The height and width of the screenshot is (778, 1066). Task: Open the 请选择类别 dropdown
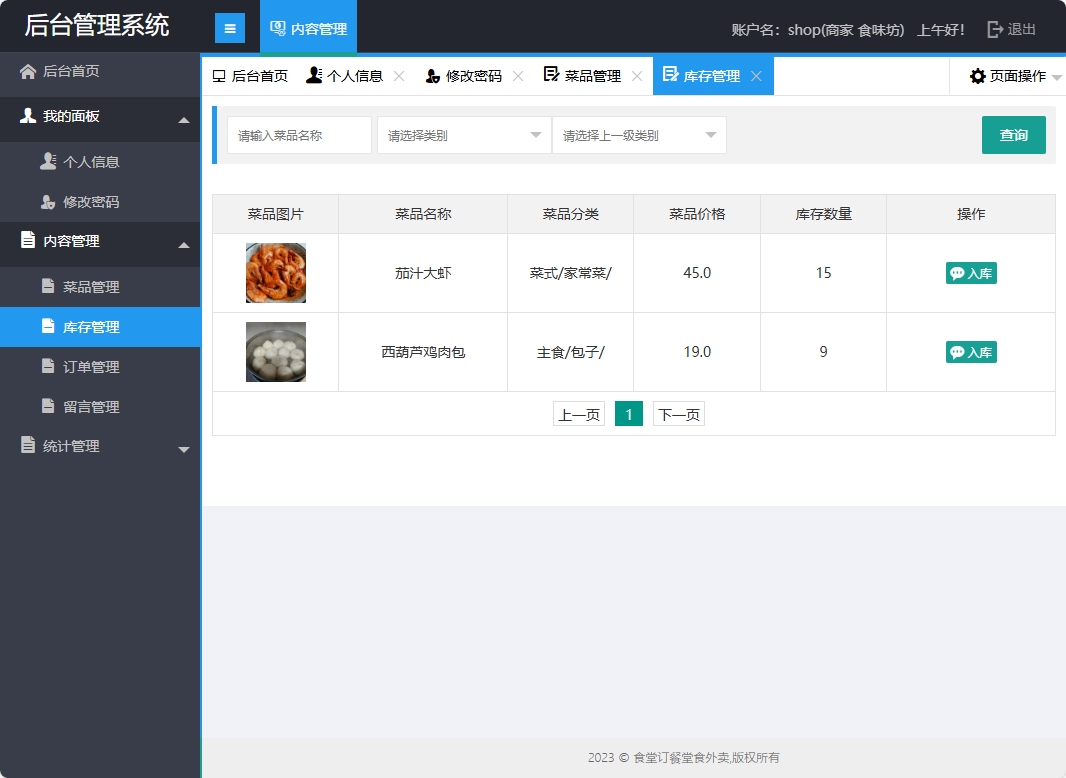tap(462, 135)
